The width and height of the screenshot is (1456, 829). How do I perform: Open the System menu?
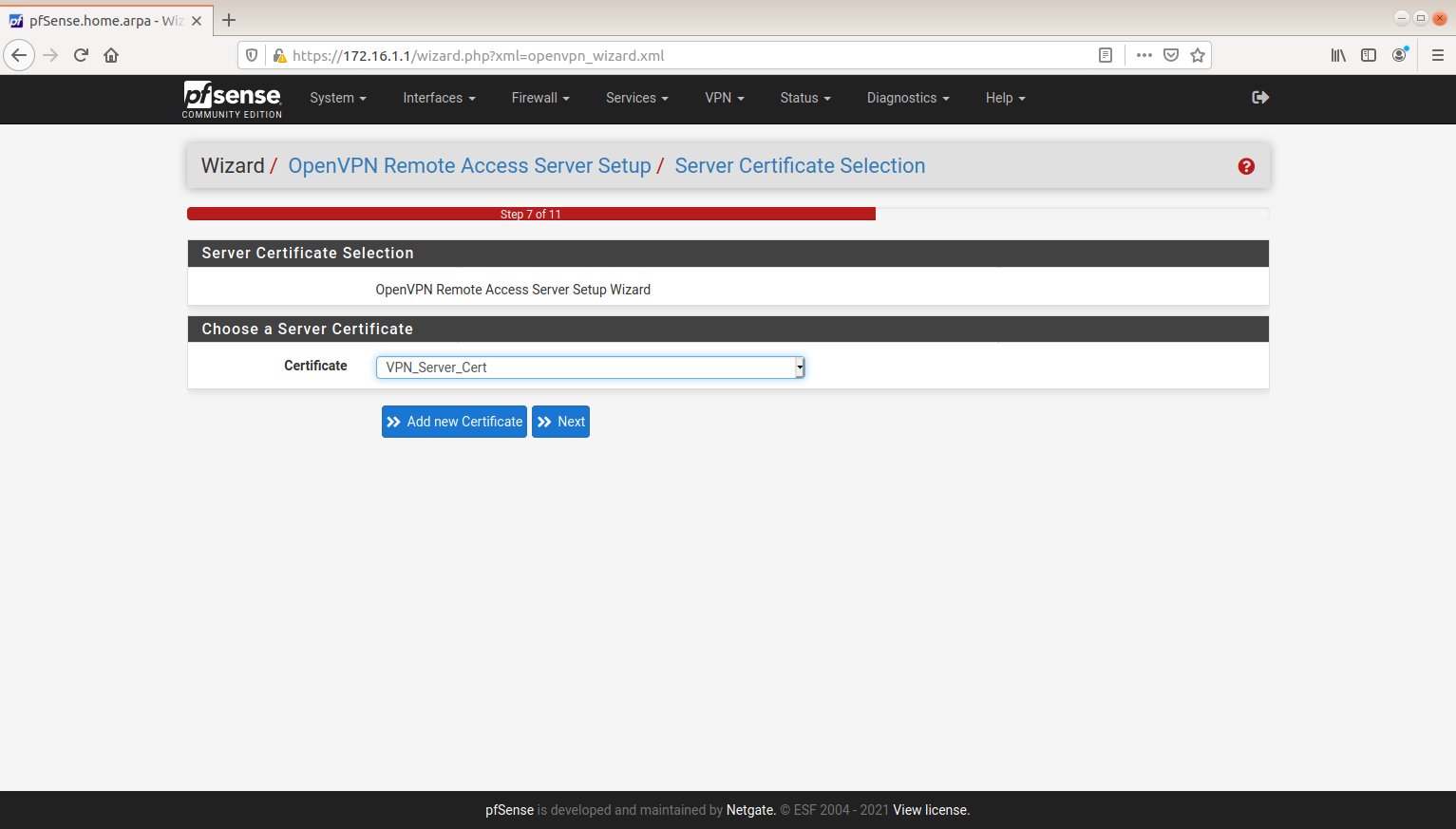tap(338, 98)
